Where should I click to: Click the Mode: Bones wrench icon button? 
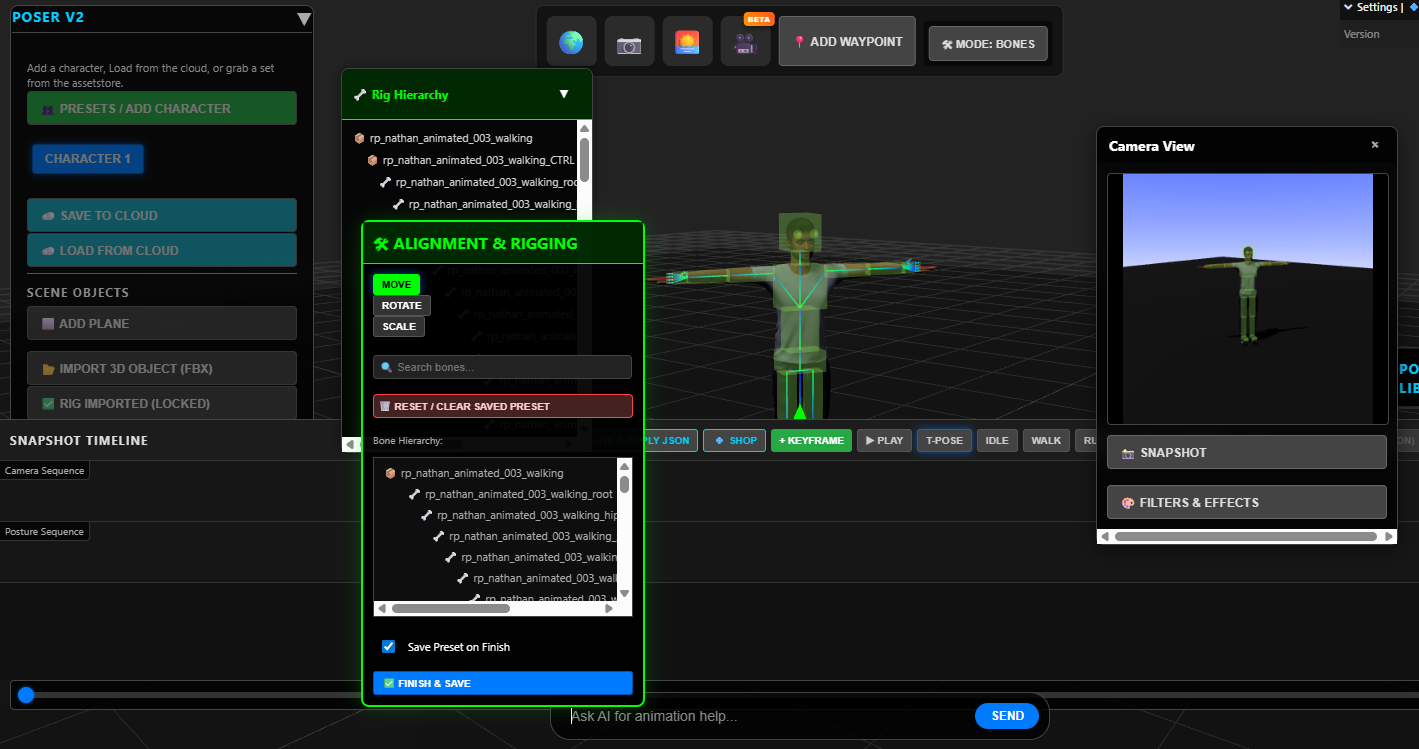(987, 43)
